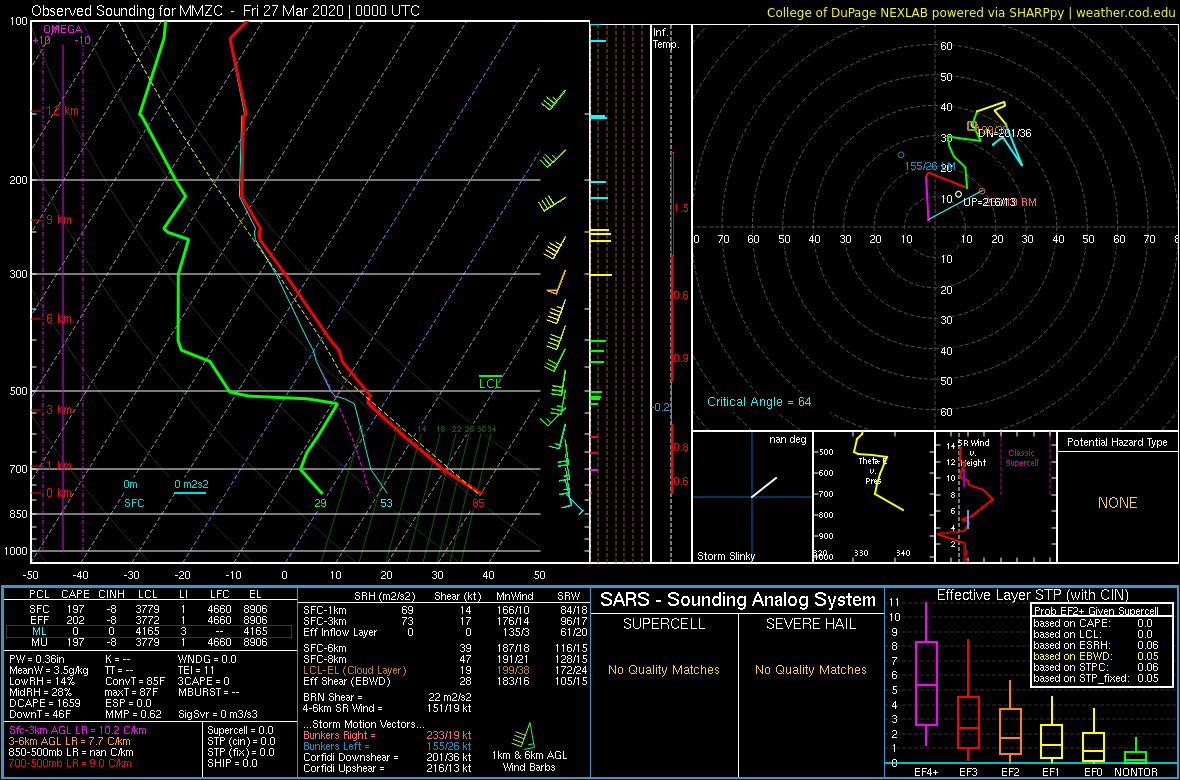Click 'Critical Angle = 64' on hodograph
The width and height of the screenshot is (1180, 780).
coord(759,401)
